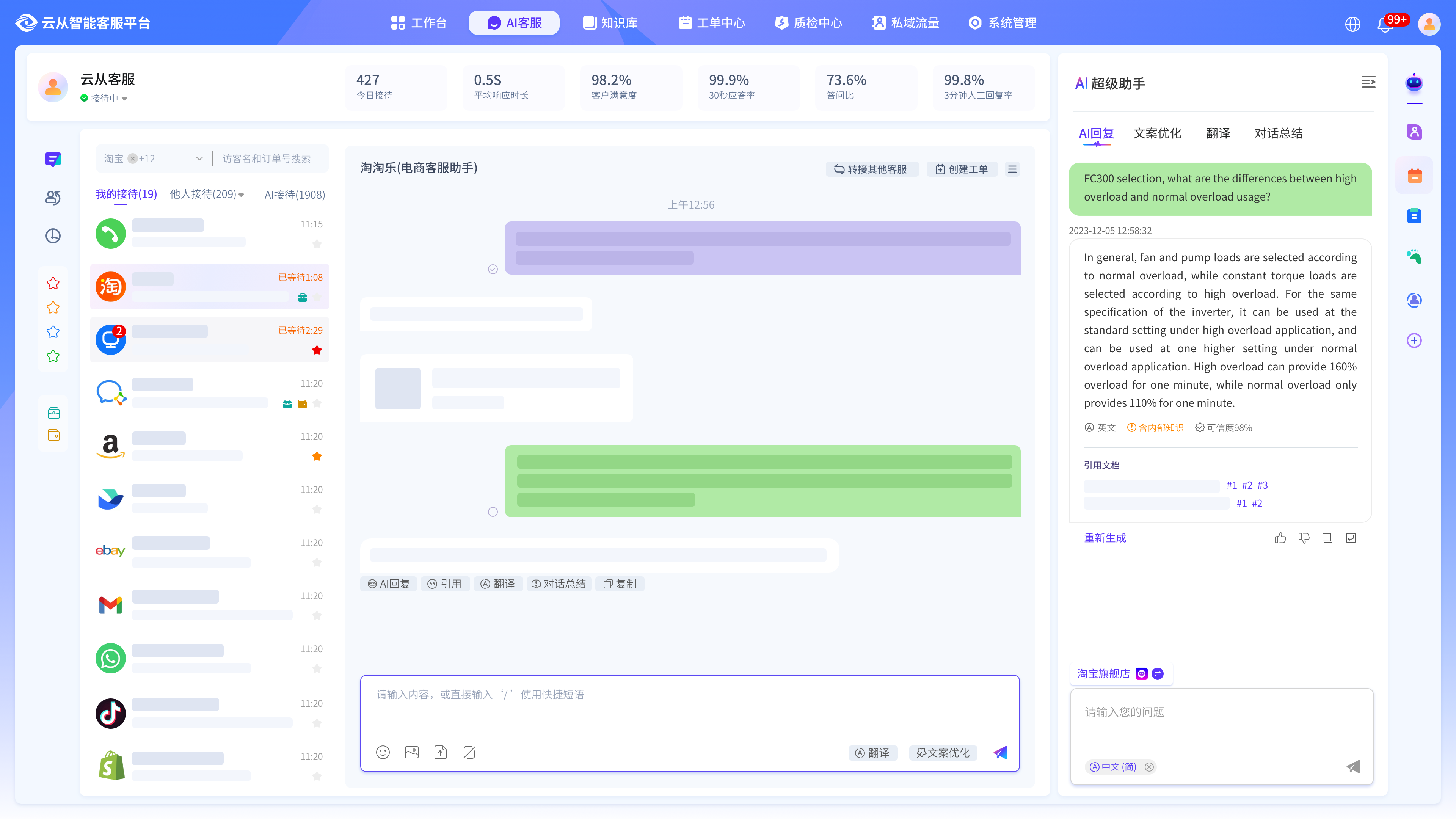Click the emoji smiley icon in chat input
This screenshot has height=819, width=1456.
383,752
